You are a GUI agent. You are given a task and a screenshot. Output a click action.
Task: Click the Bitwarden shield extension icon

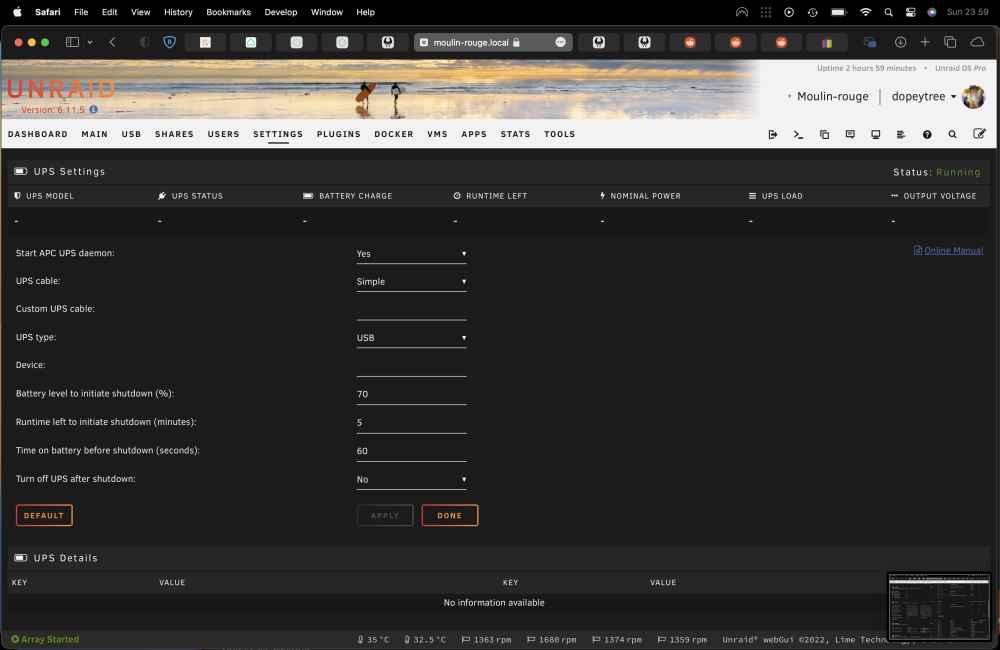[x=169, y=42]
